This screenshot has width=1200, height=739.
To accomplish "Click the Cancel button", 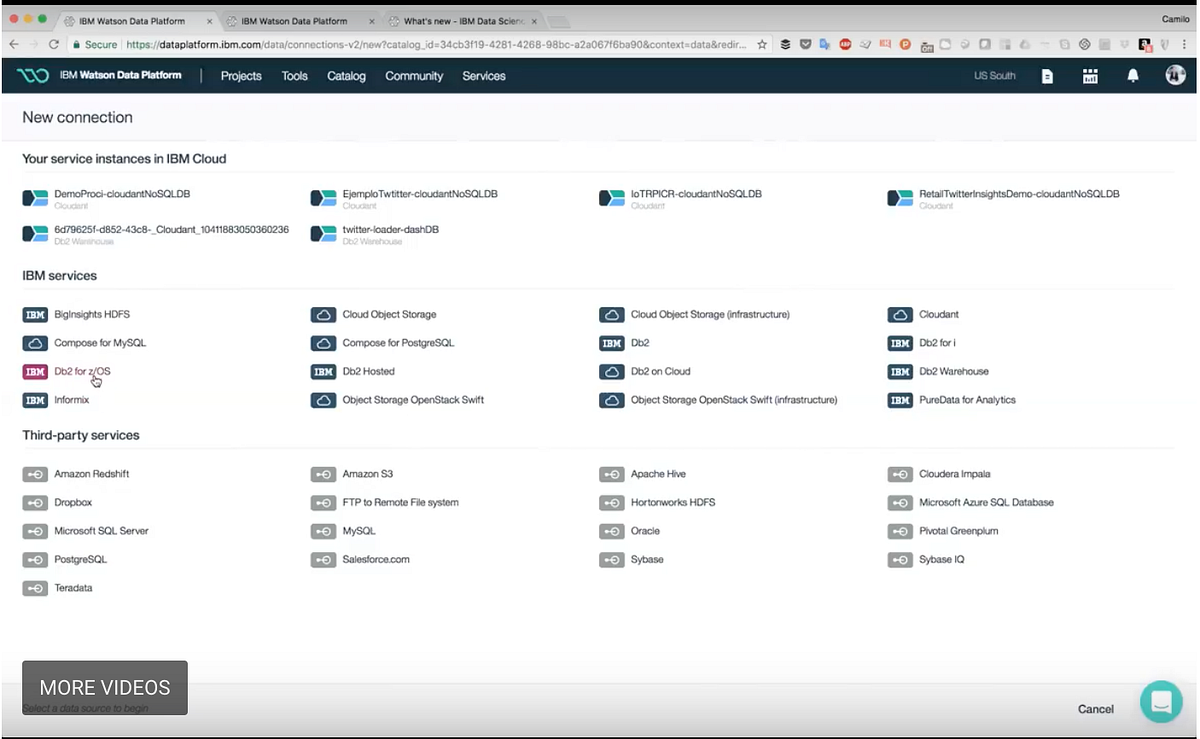I will click(x=1095, y=708).
